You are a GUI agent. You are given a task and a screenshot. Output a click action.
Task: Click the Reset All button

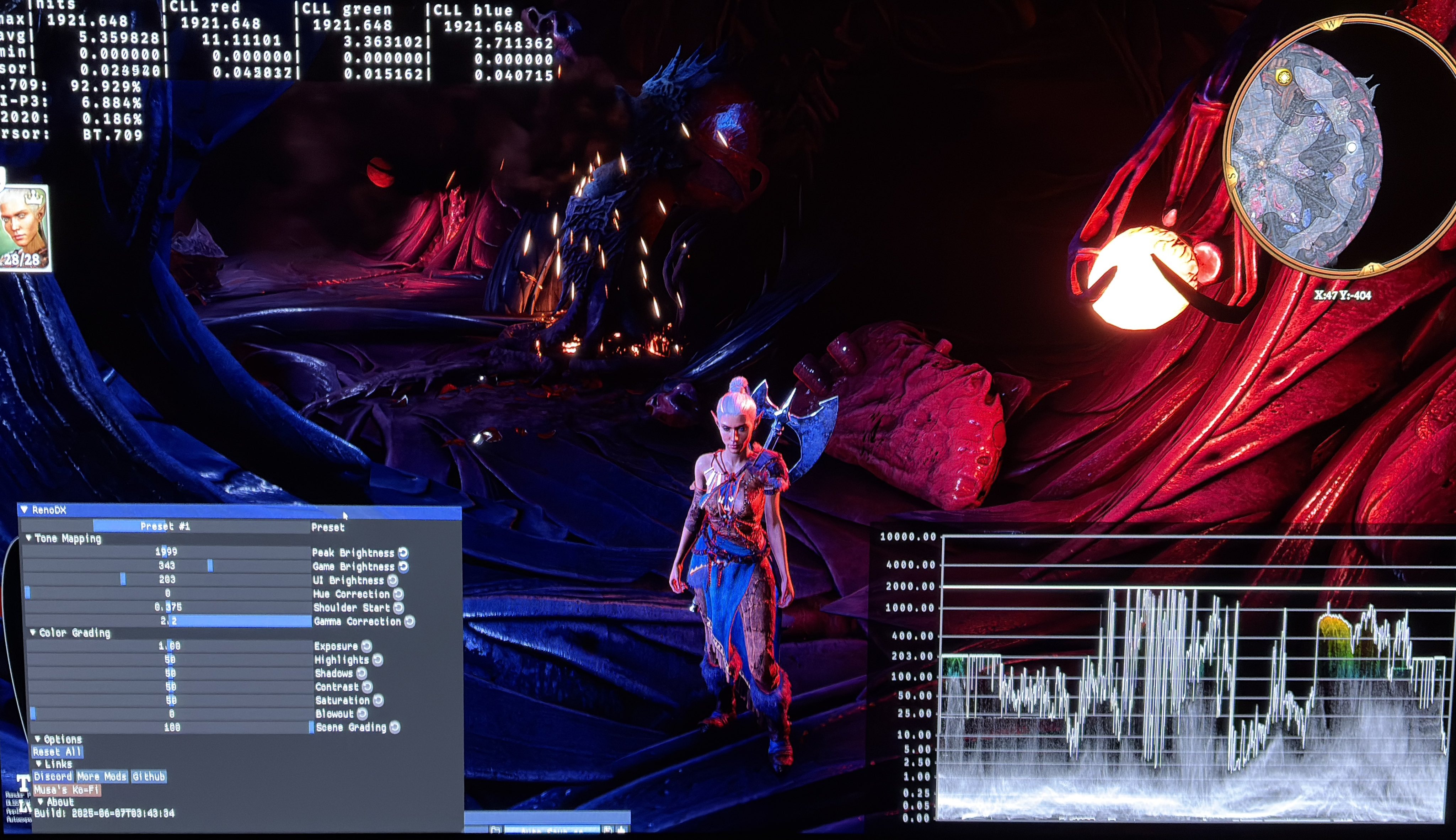57,752
